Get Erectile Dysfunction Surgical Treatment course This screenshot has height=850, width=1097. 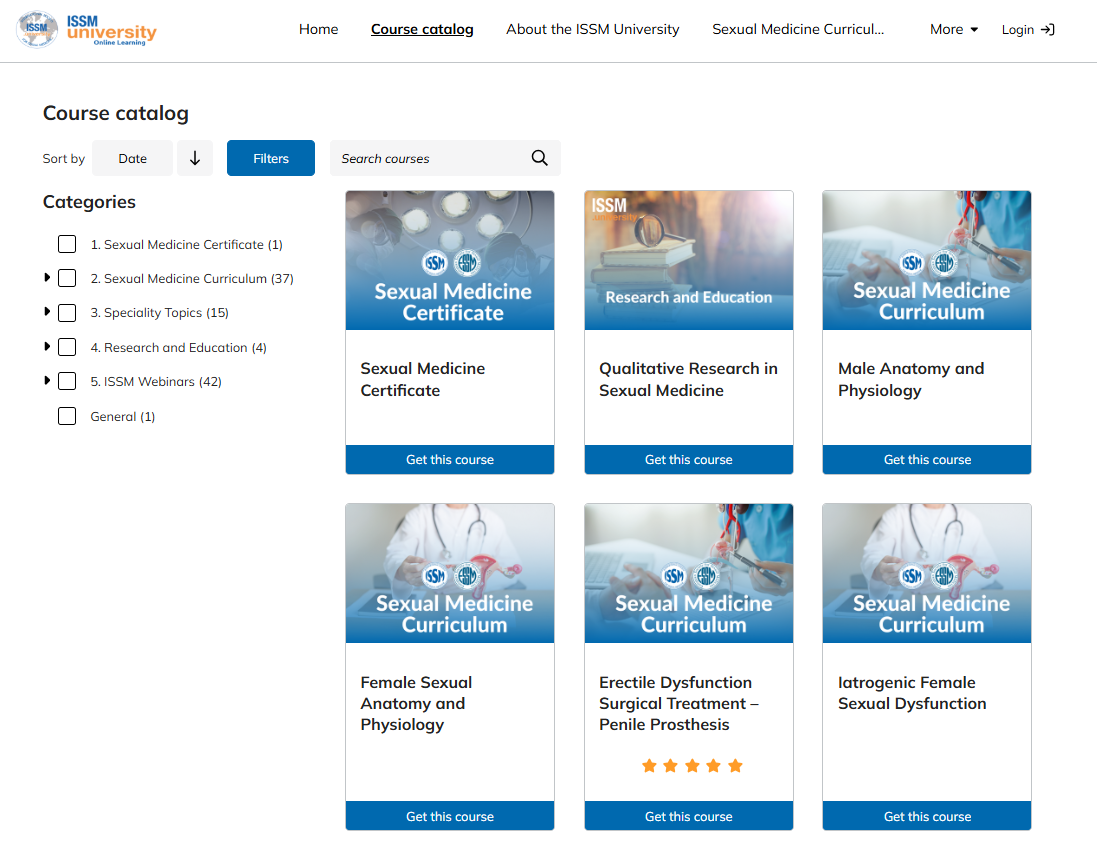689,816
